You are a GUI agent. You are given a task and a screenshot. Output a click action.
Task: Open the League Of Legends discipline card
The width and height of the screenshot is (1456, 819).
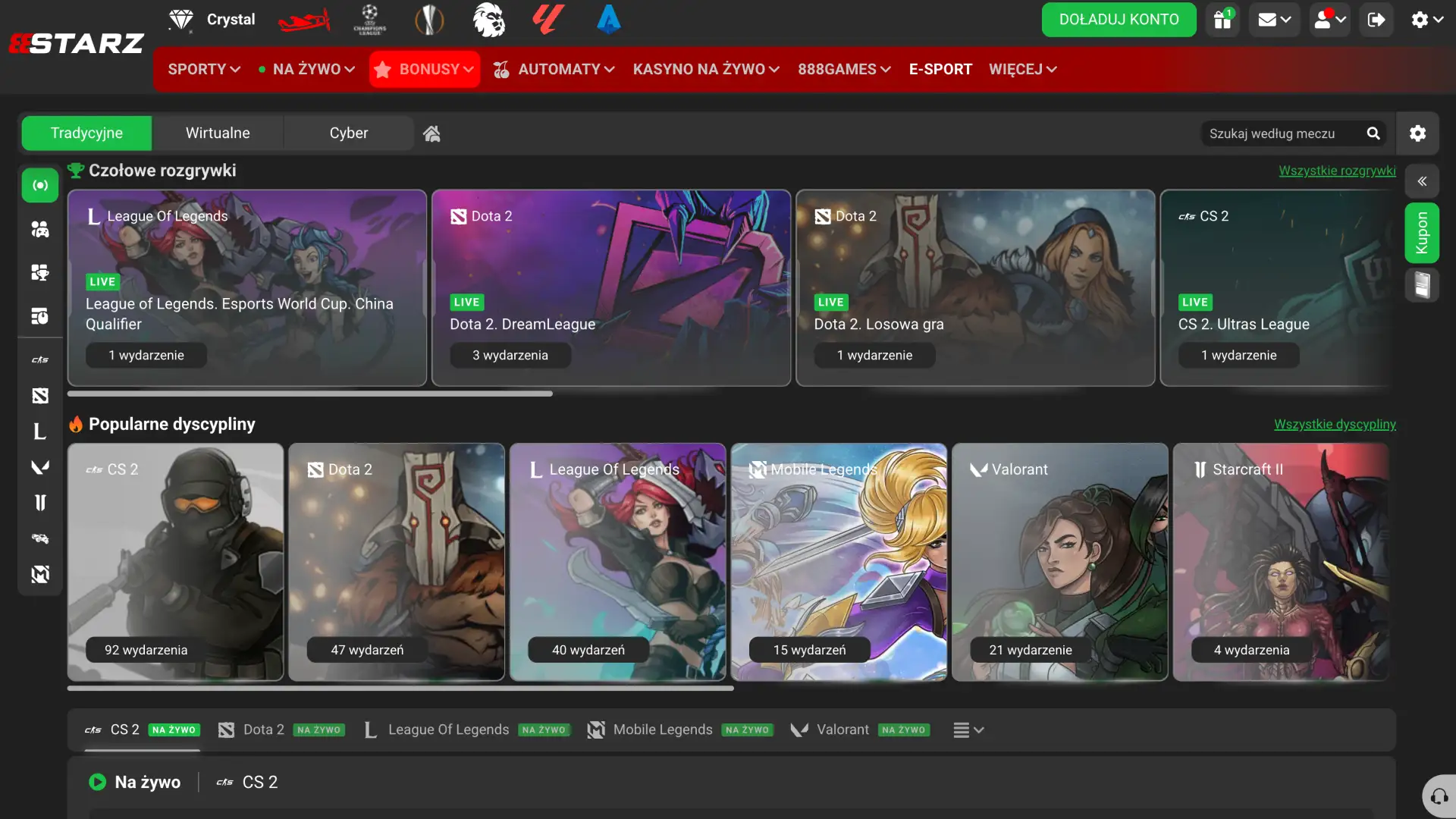617,562
